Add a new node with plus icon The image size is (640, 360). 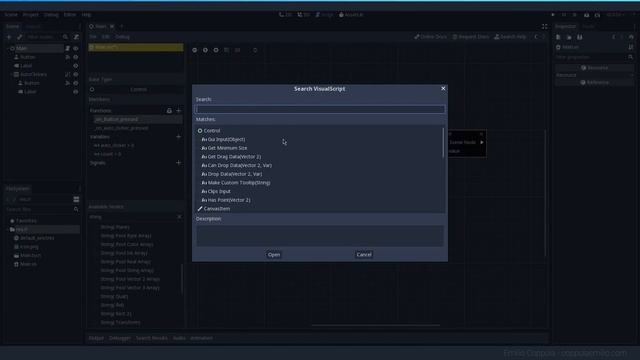pyautogui.click(x=9, y=37)
